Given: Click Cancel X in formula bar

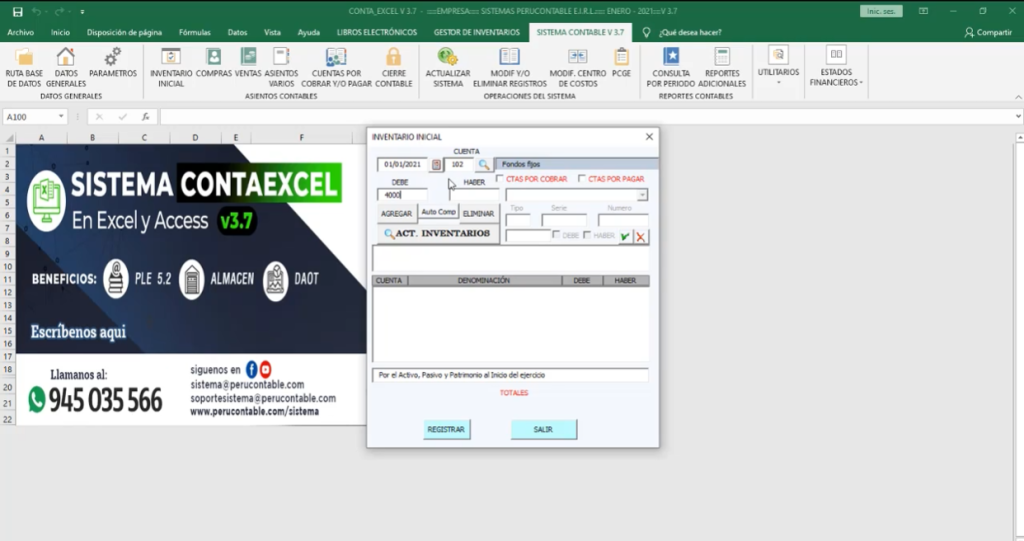Looking at the screenshot, I should coord(99,117).
